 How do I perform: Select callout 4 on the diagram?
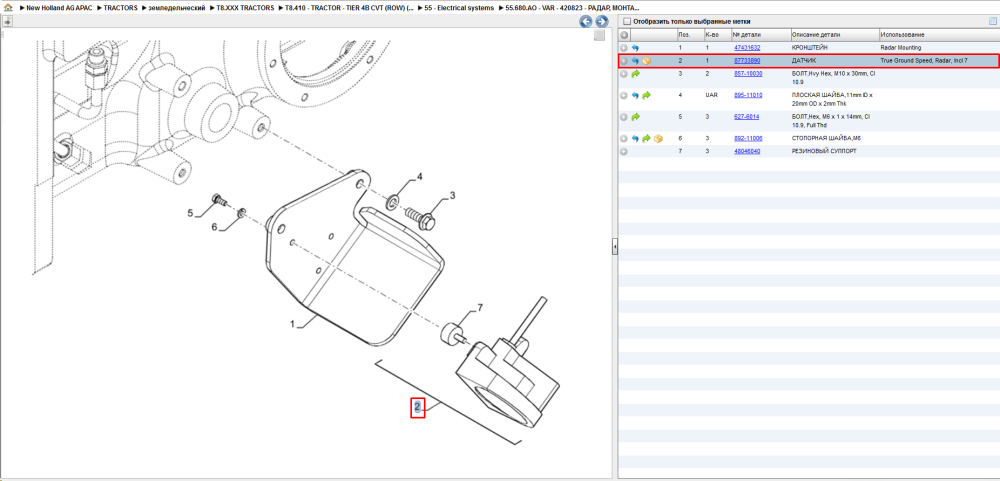pyautogui.click(x=420, y=175)
